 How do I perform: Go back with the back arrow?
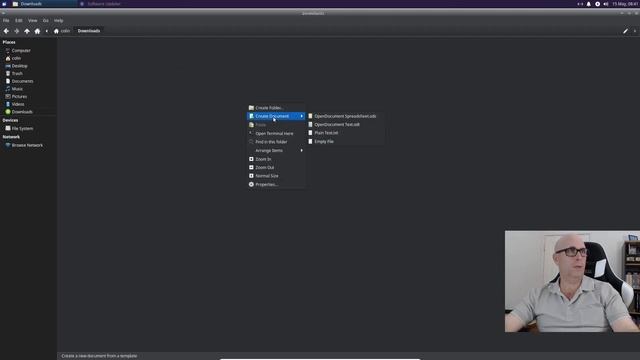pyautogui.click(x=6, y=31)
